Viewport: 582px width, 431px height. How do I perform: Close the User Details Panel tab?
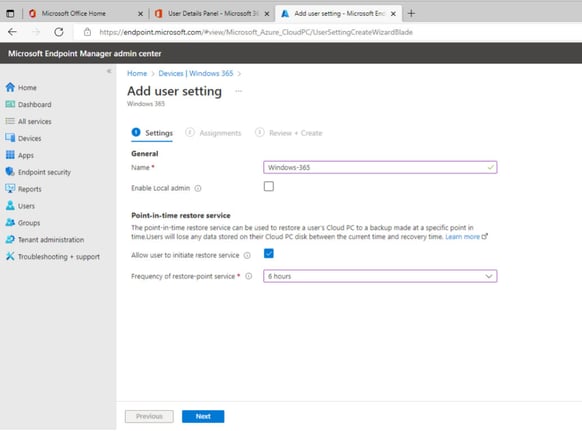tap(267, 14)
